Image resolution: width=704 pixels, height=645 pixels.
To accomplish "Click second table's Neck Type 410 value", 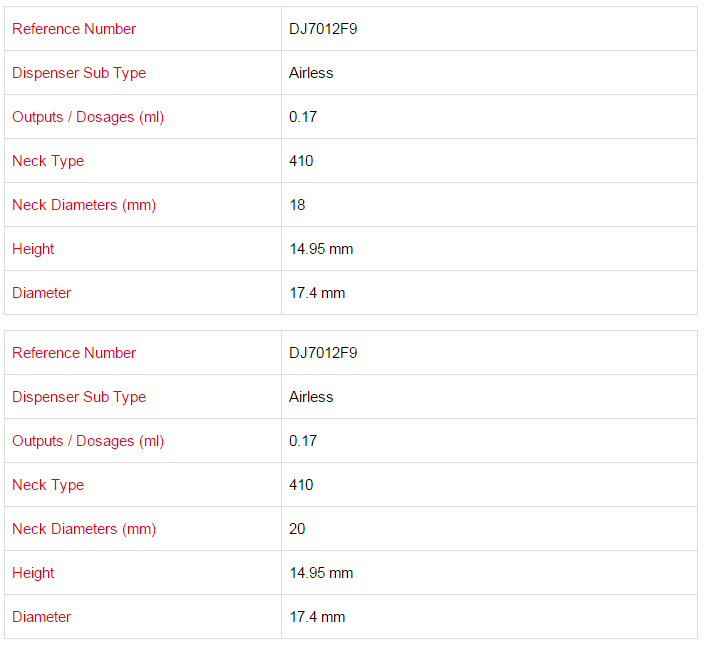I will pos(301,485).
